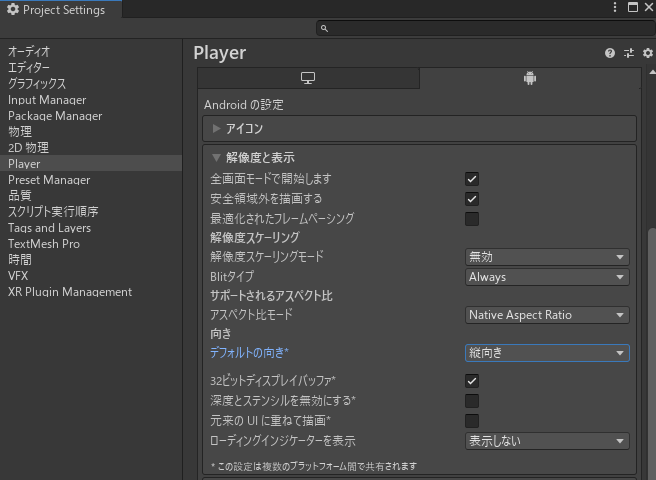The image size is (656, 480).
Task: Open the preset selector sliders icon
Action: coord(629,53)
